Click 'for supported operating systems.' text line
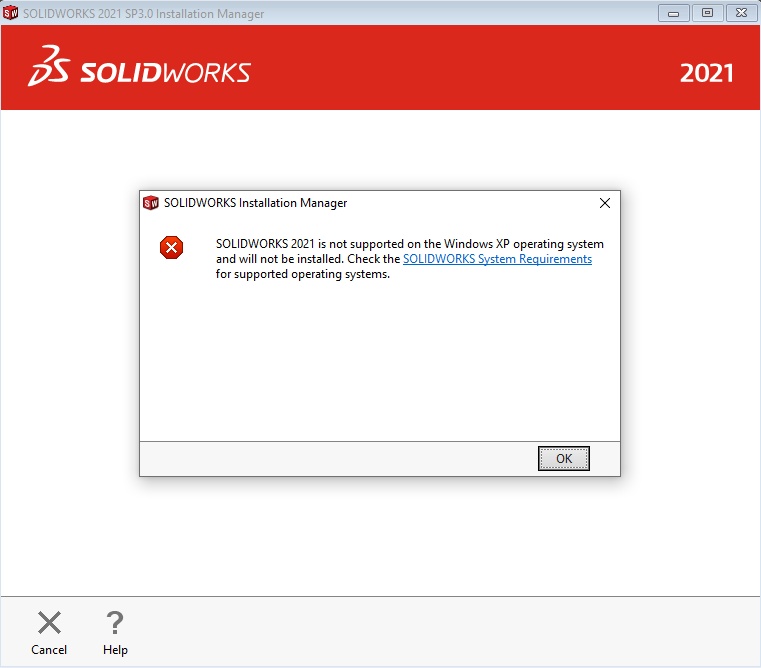The width and height of the screenshot is (761, 668). point(303,274)
